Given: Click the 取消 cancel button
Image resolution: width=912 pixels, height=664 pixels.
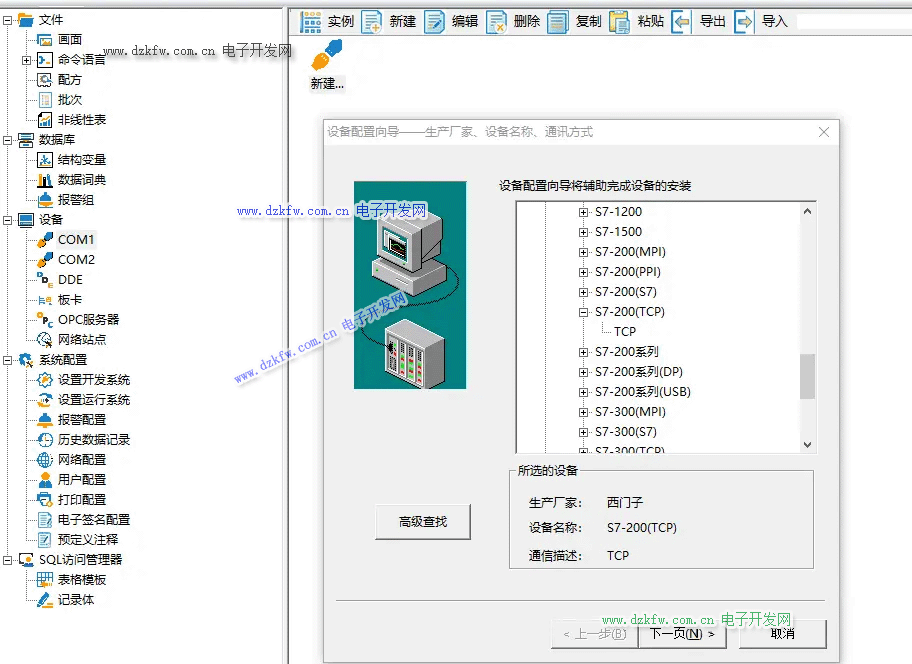Looking at the screenshot, I should click(x=782, y=633).
